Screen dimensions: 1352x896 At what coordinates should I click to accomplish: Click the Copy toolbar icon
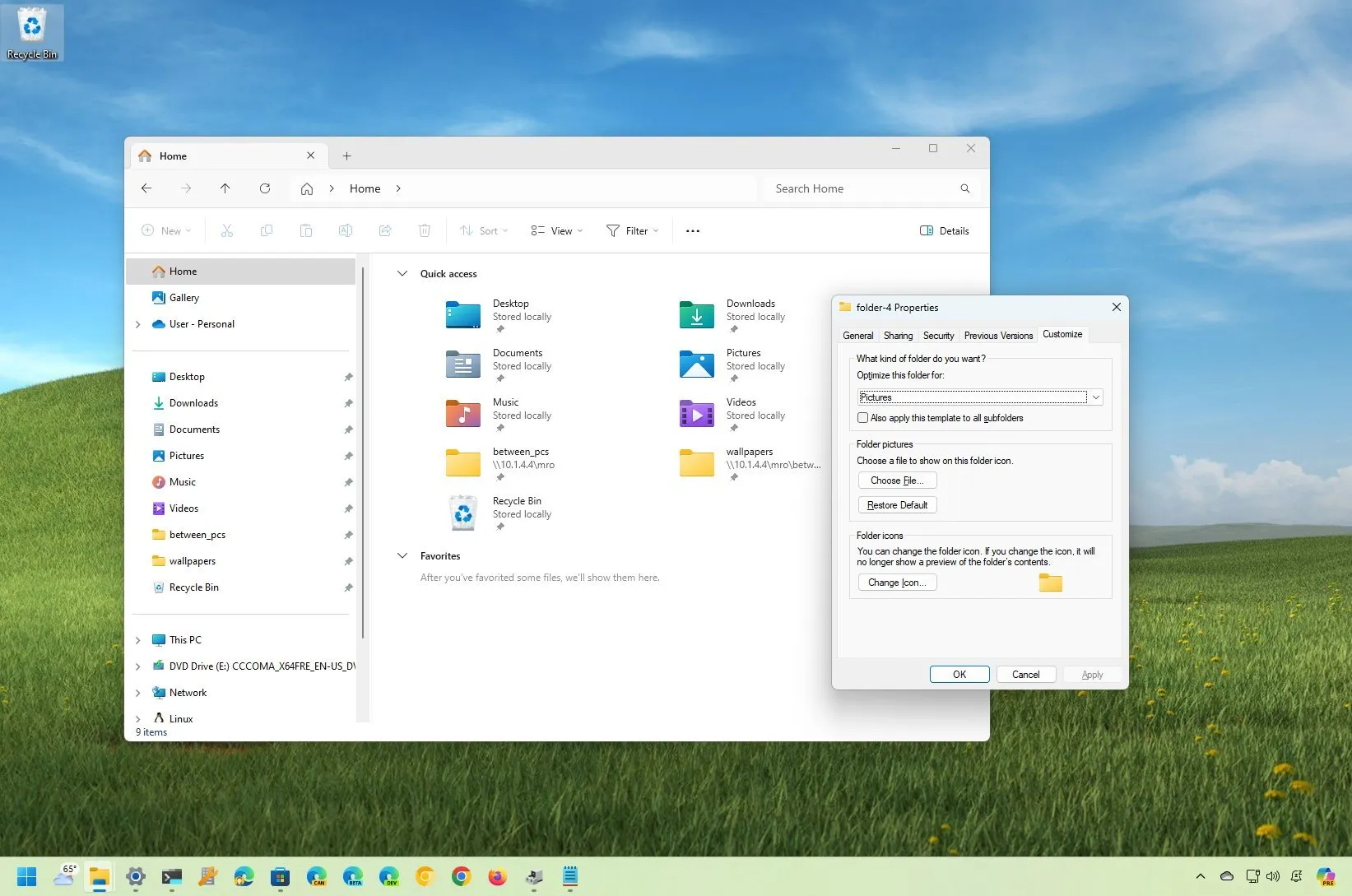coord(267,230)
